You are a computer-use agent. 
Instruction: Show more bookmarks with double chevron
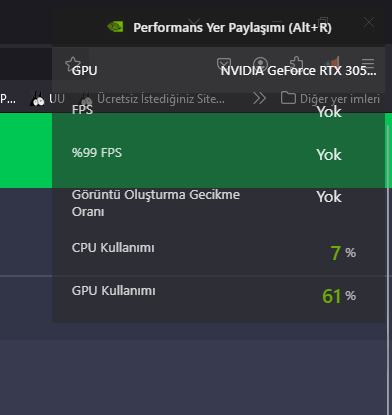point(259,99)
